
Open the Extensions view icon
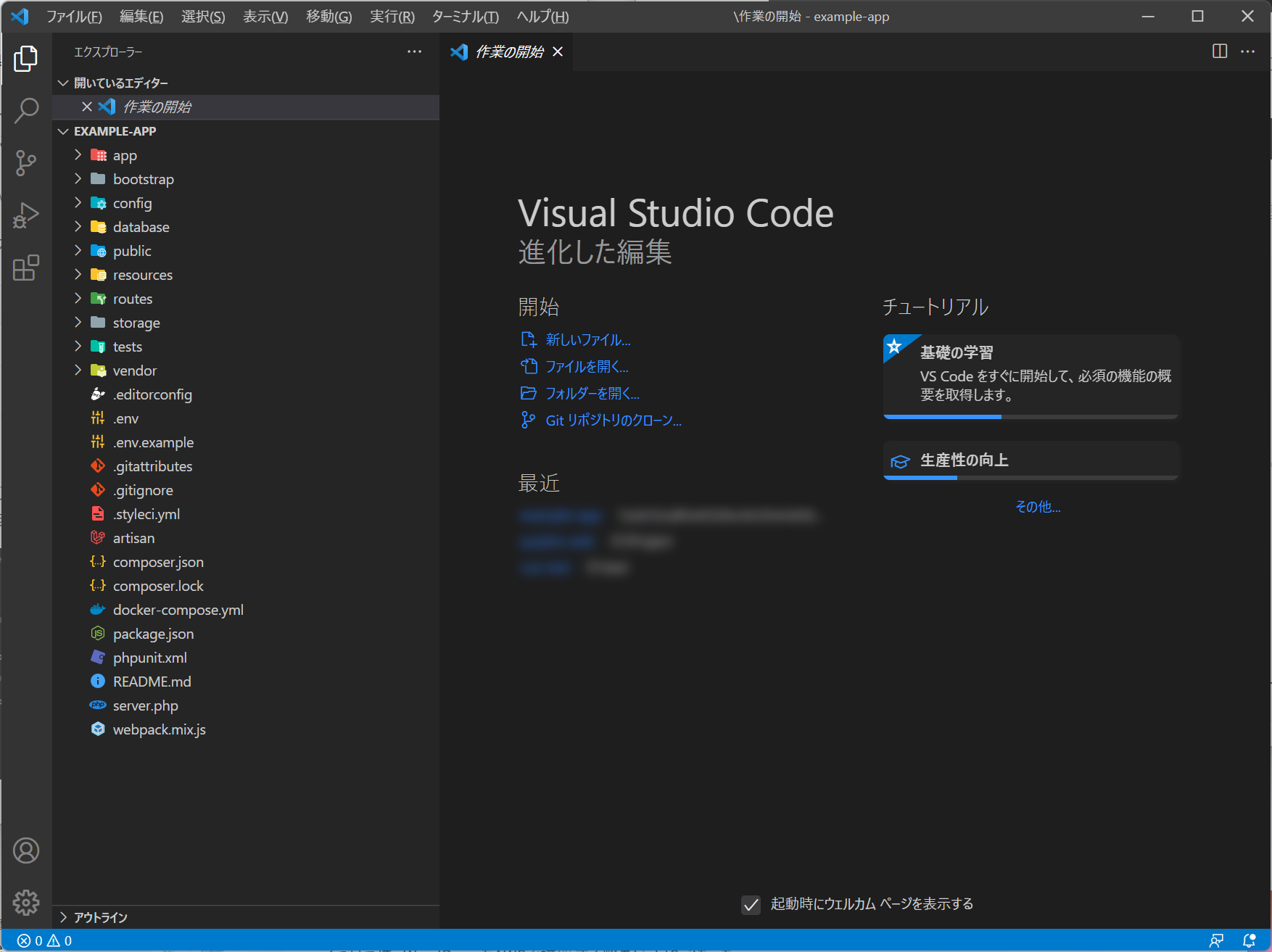click(26, 268)
